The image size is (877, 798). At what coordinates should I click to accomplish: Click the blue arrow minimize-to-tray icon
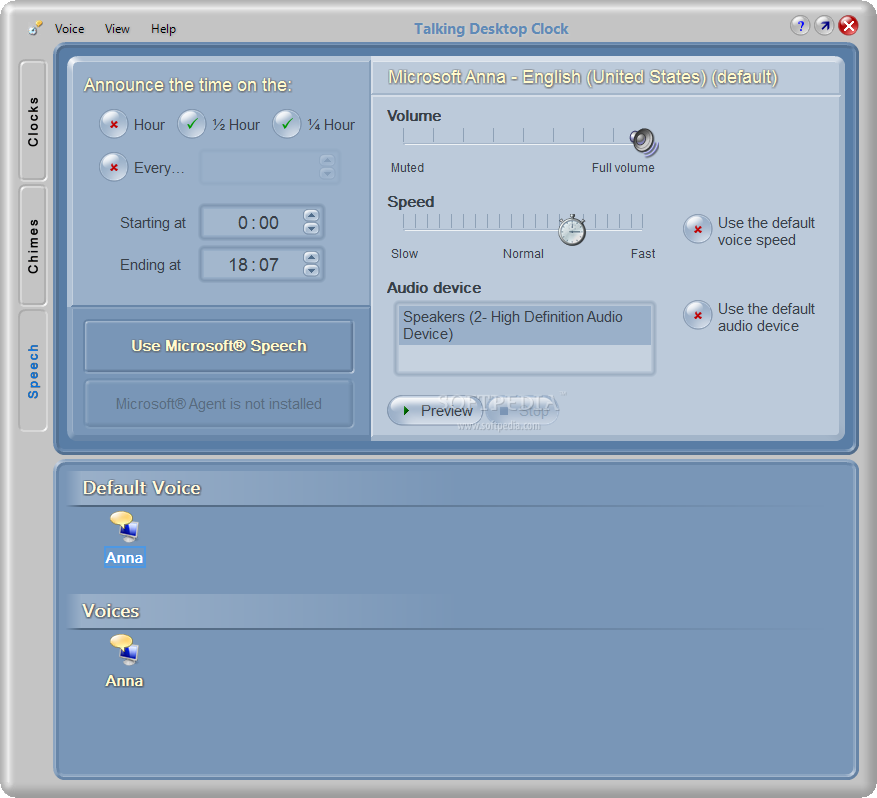point(824,25)
